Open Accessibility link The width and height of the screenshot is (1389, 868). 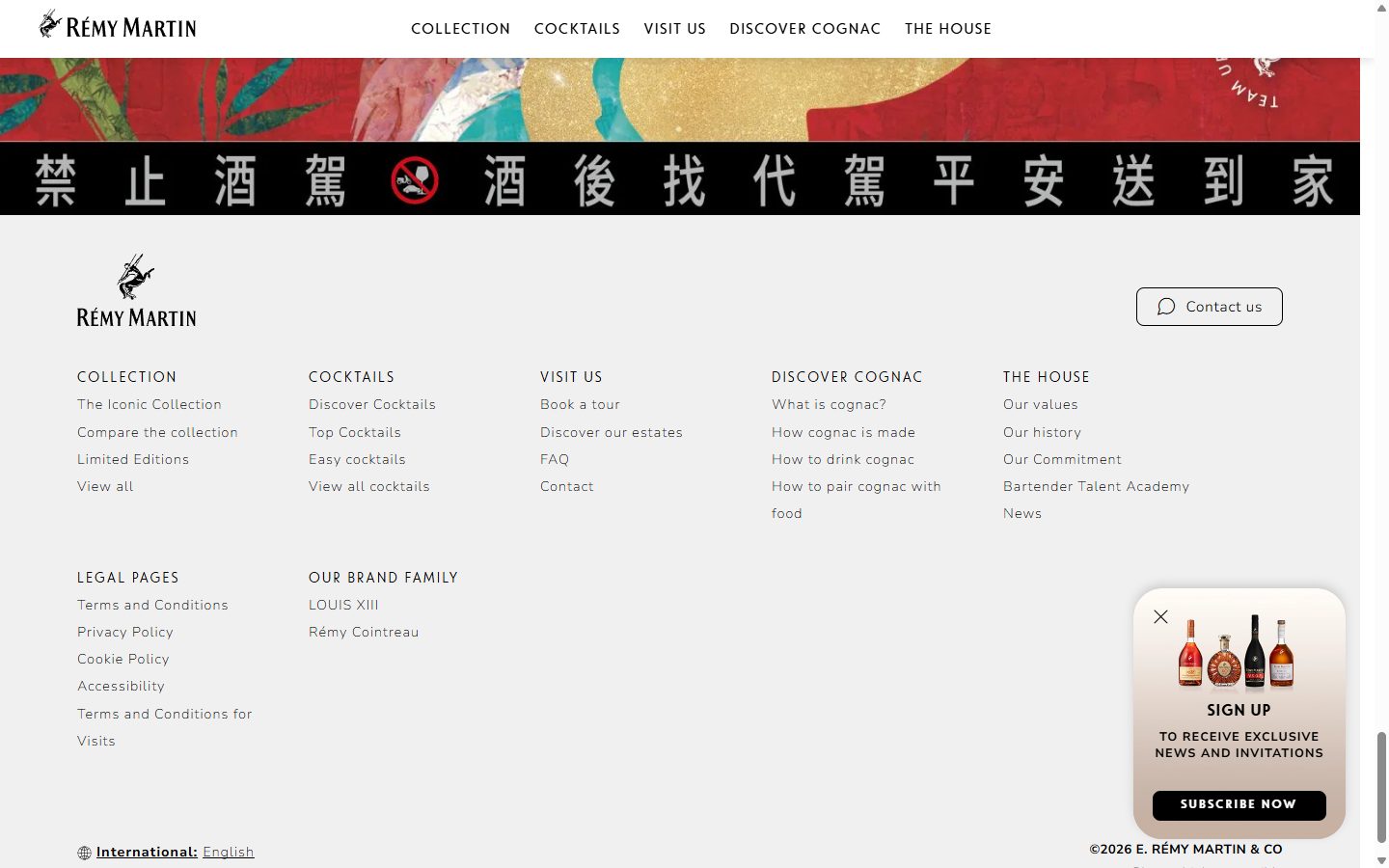(121, 686)
